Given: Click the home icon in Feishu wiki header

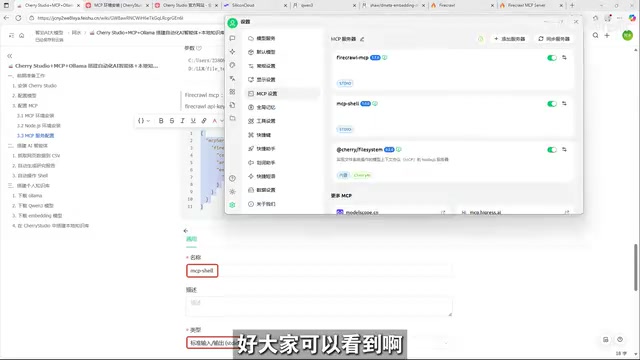Looking at the screenshot, I should (22, 36).
